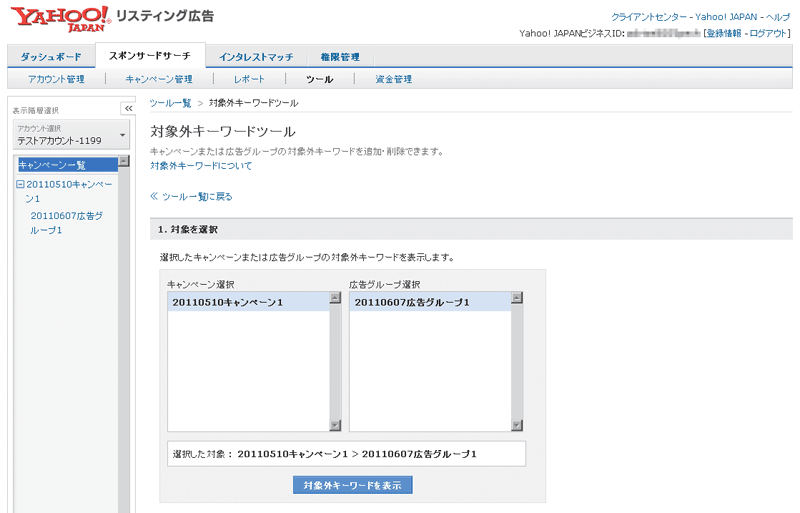Image resolution: width=800 pixels, height=513 pixels.
Task: Select 20110607広告グループ1 in ad group list
Action: point(411,302)
